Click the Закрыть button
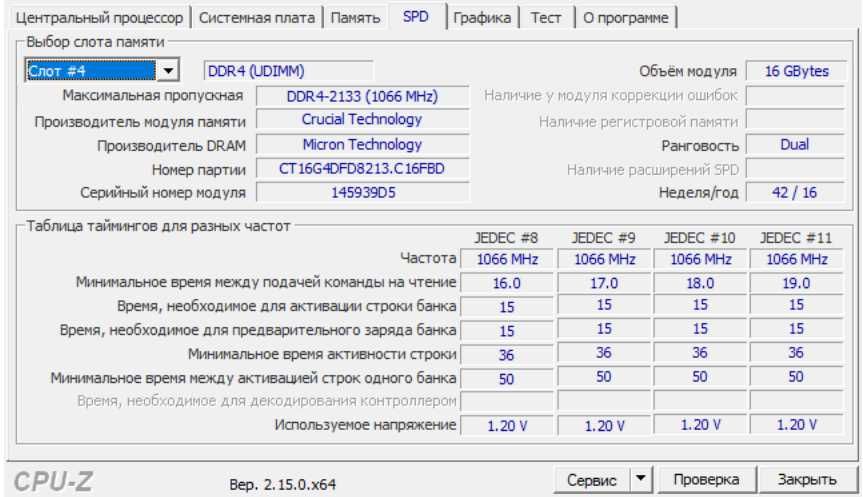The height and width of the screenshot is (497, 863). tap(807, 480)
